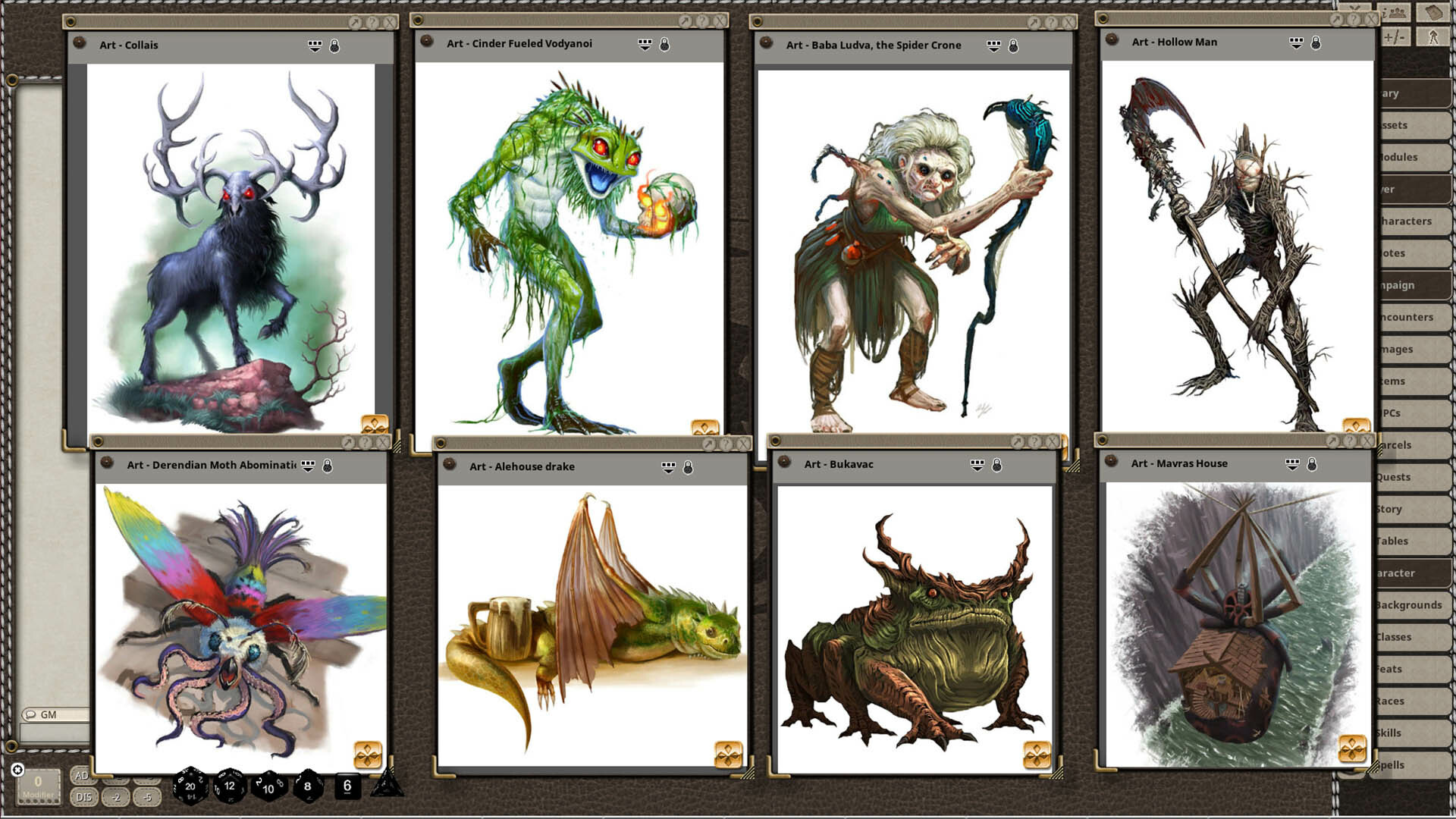Click the share-to-players icon on Art - Collais window
The image size is (1456, 819).
(313, 45)
